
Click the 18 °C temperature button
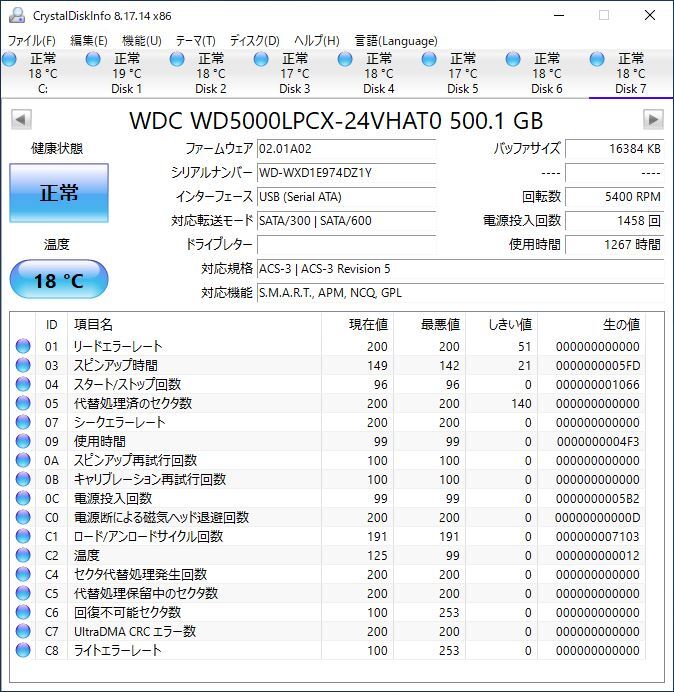tap(59, 280)
